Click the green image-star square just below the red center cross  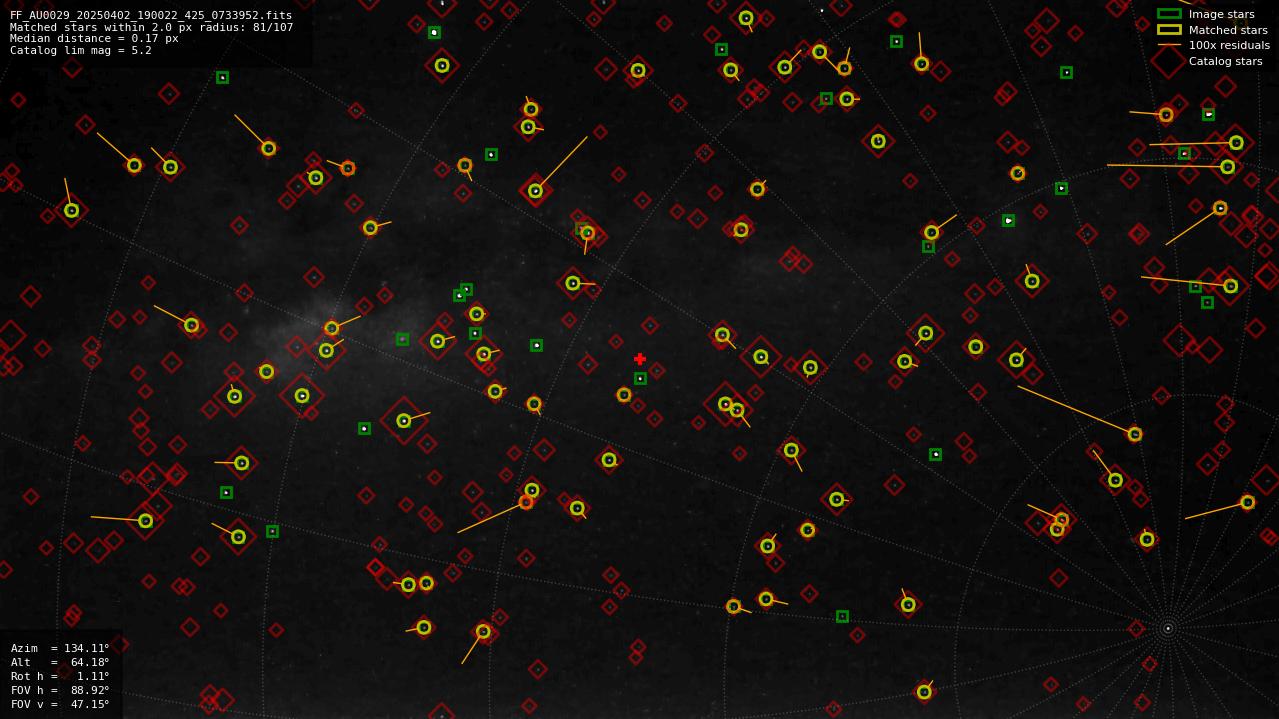(640, 379)
